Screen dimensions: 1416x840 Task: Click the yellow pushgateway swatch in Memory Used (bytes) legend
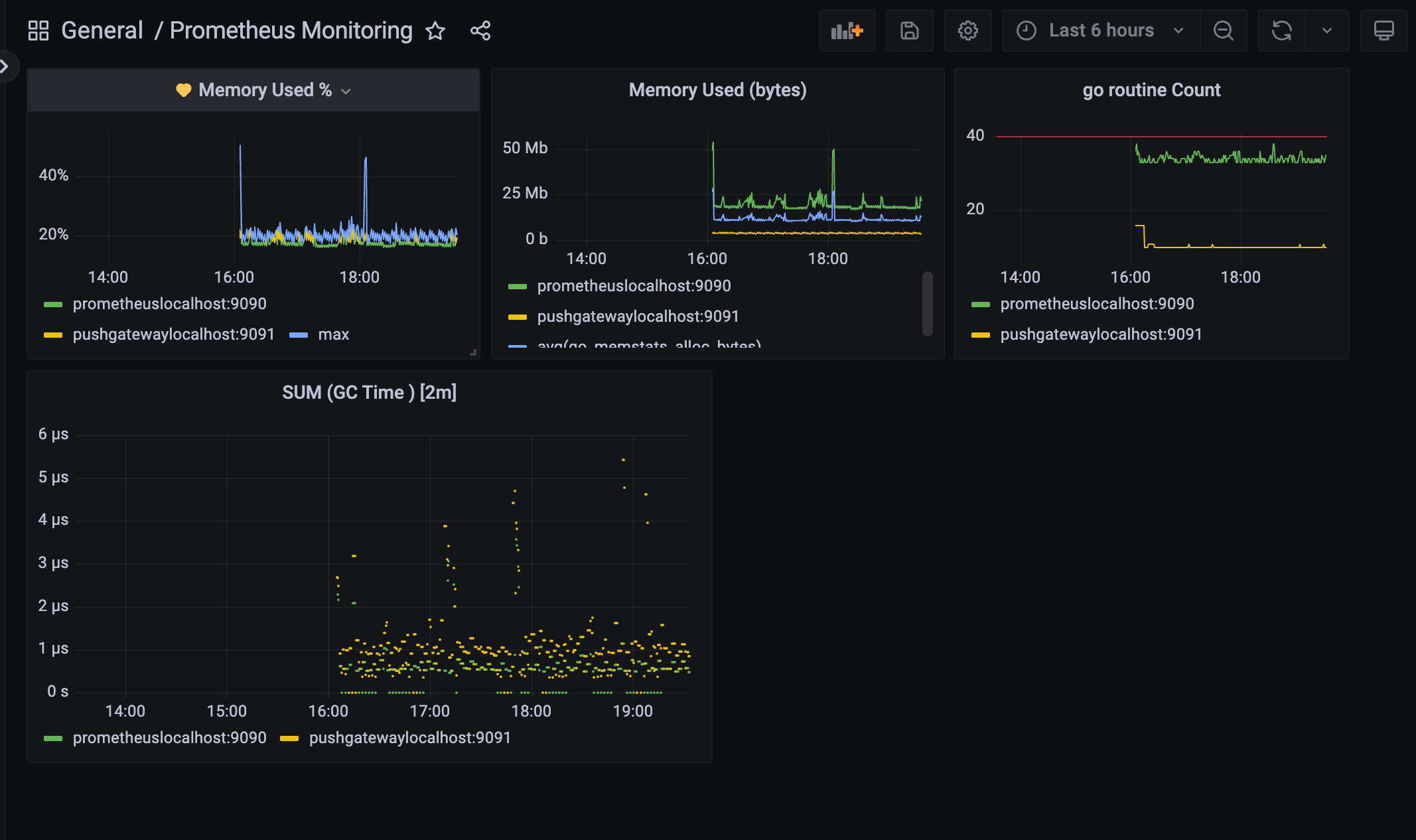coord(517,317)
